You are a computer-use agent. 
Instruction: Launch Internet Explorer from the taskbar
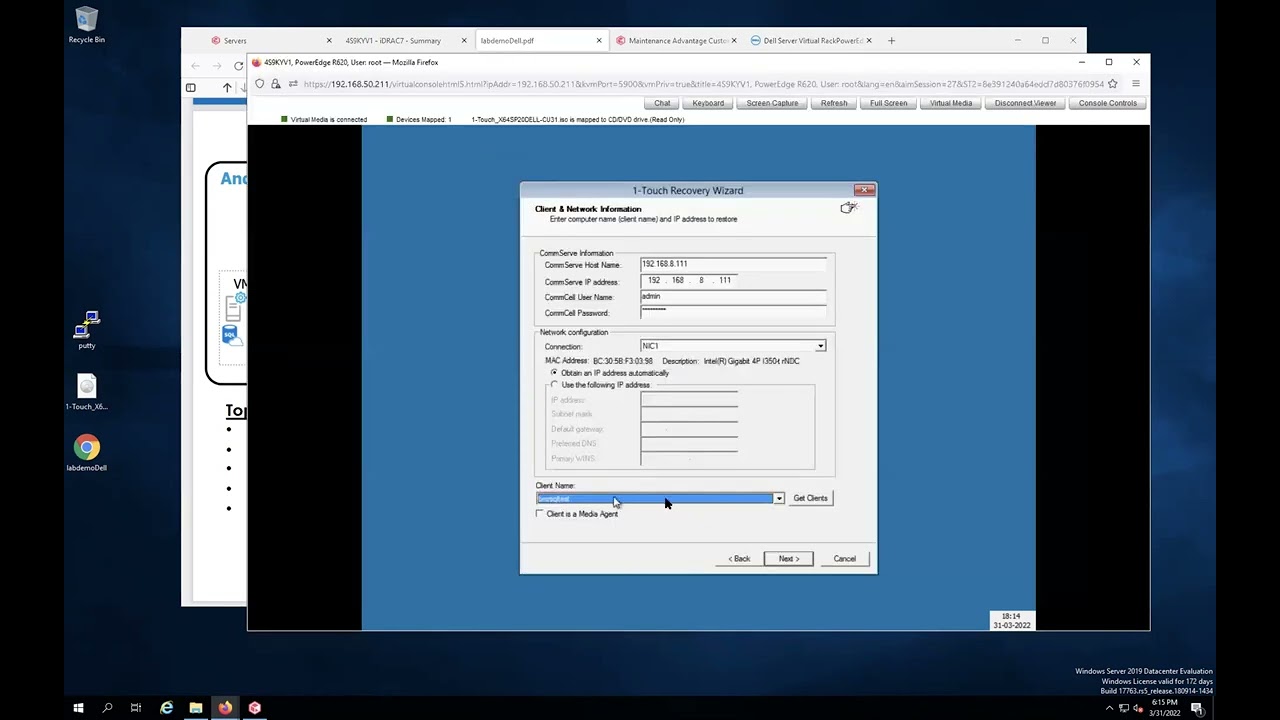point(167,708)
